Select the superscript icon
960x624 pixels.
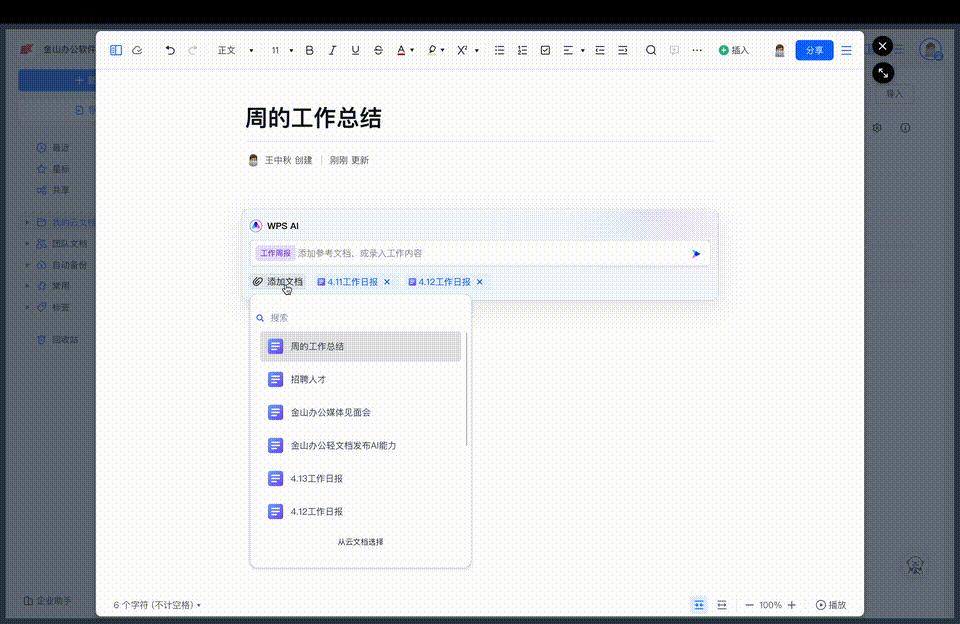[460, 50]
